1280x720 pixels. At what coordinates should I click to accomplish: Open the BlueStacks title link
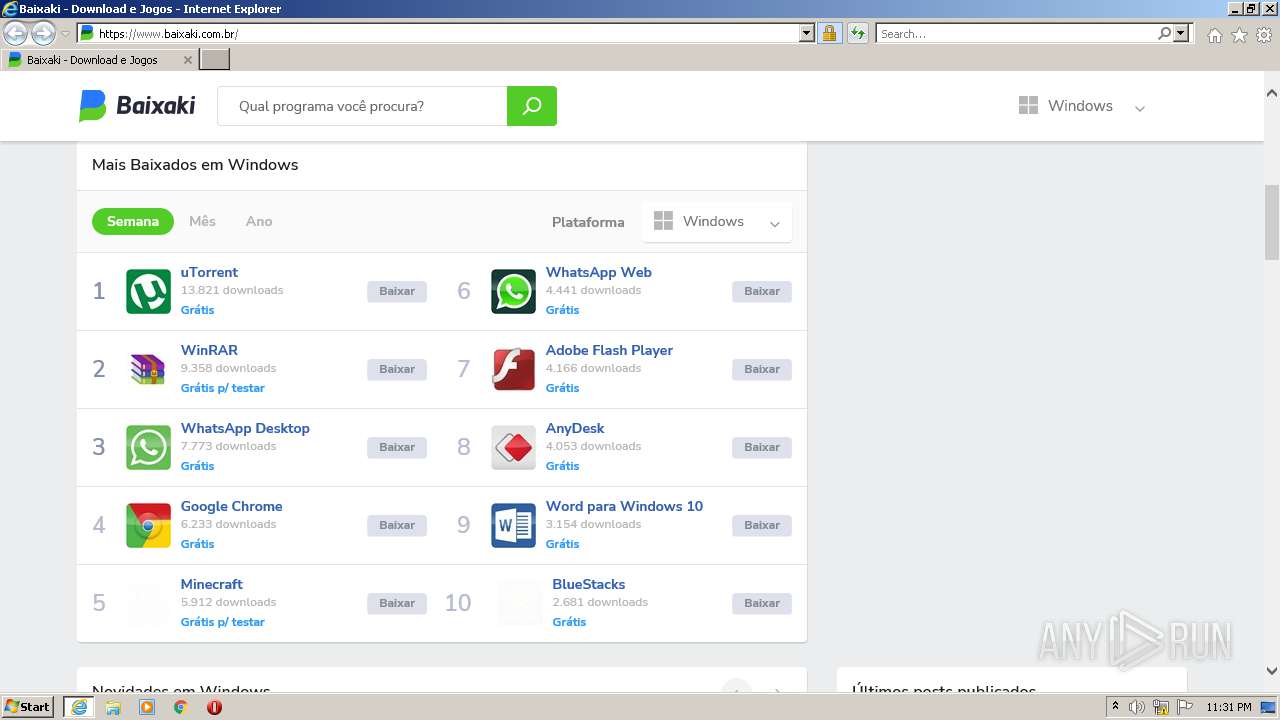pyautogui.click(x=589, y=584)
